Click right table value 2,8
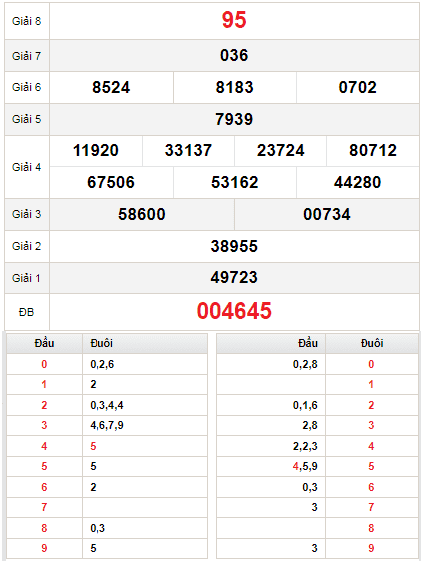 (x=310, y=425)
